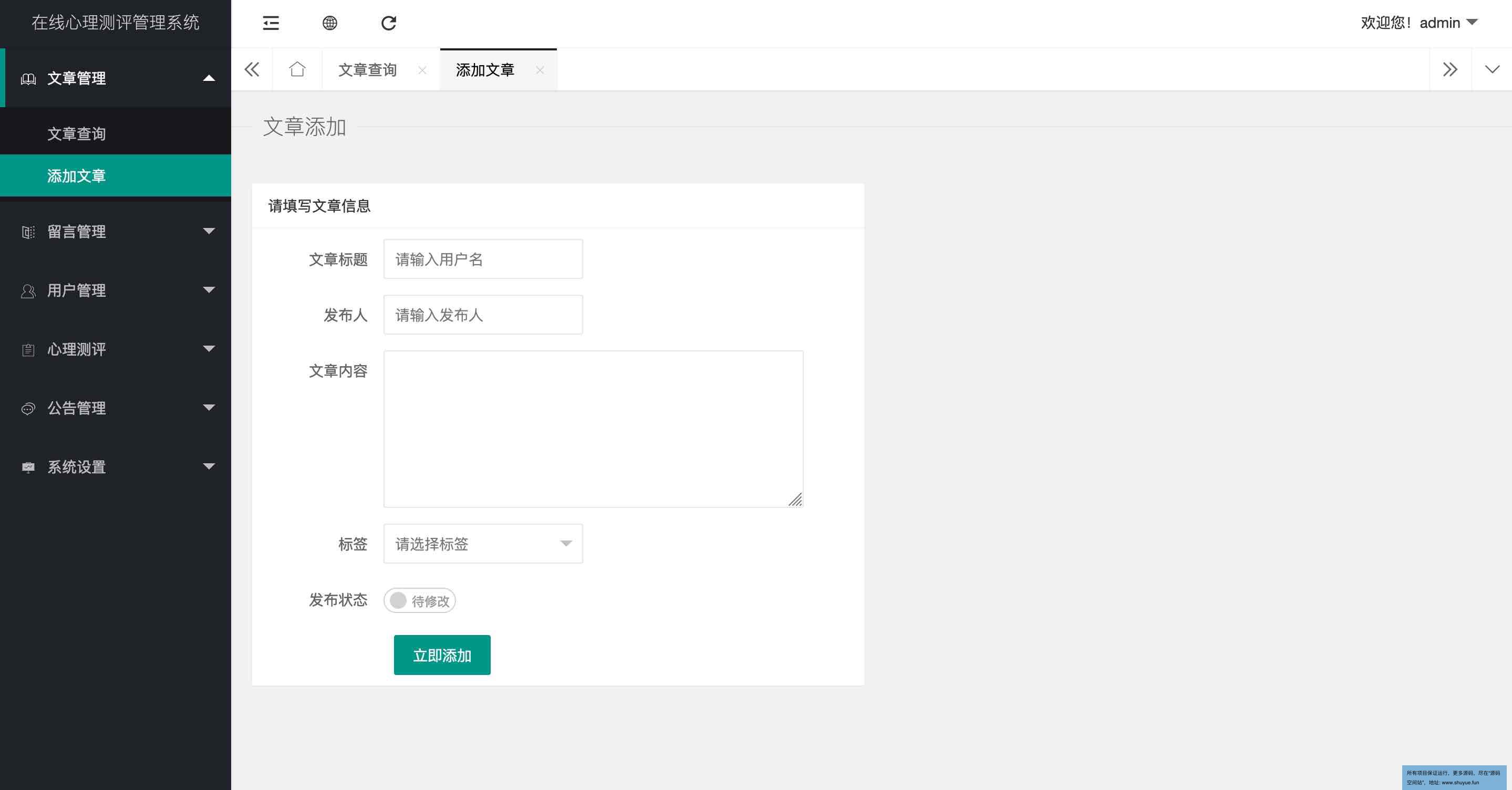Image resolution: width=1512 pixels, height=790 pixels.
Task: Toggle the 发布状态 待修改 switch
Action: pyautogui.click(x=419, y=600)
